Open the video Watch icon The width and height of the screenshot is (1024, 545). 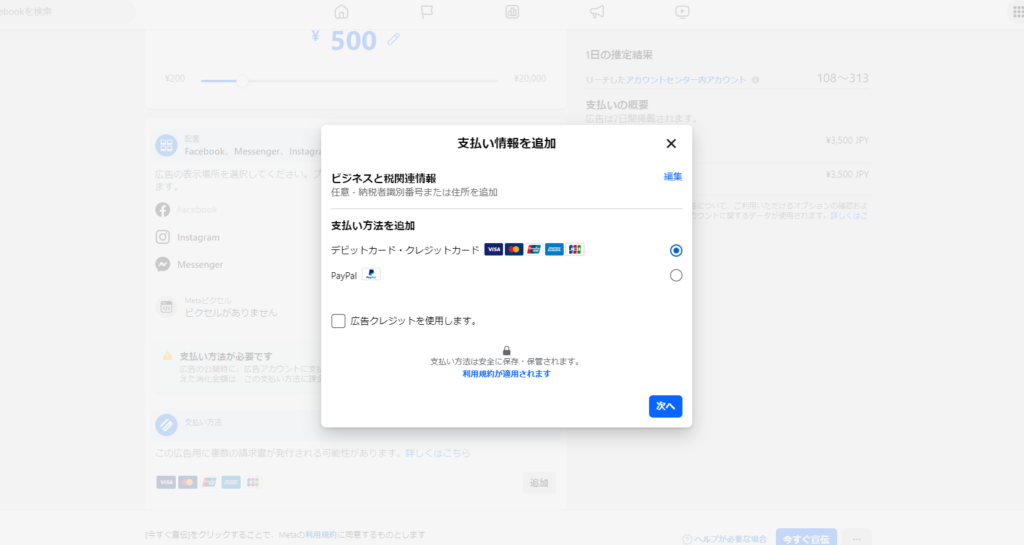point(682,12)
